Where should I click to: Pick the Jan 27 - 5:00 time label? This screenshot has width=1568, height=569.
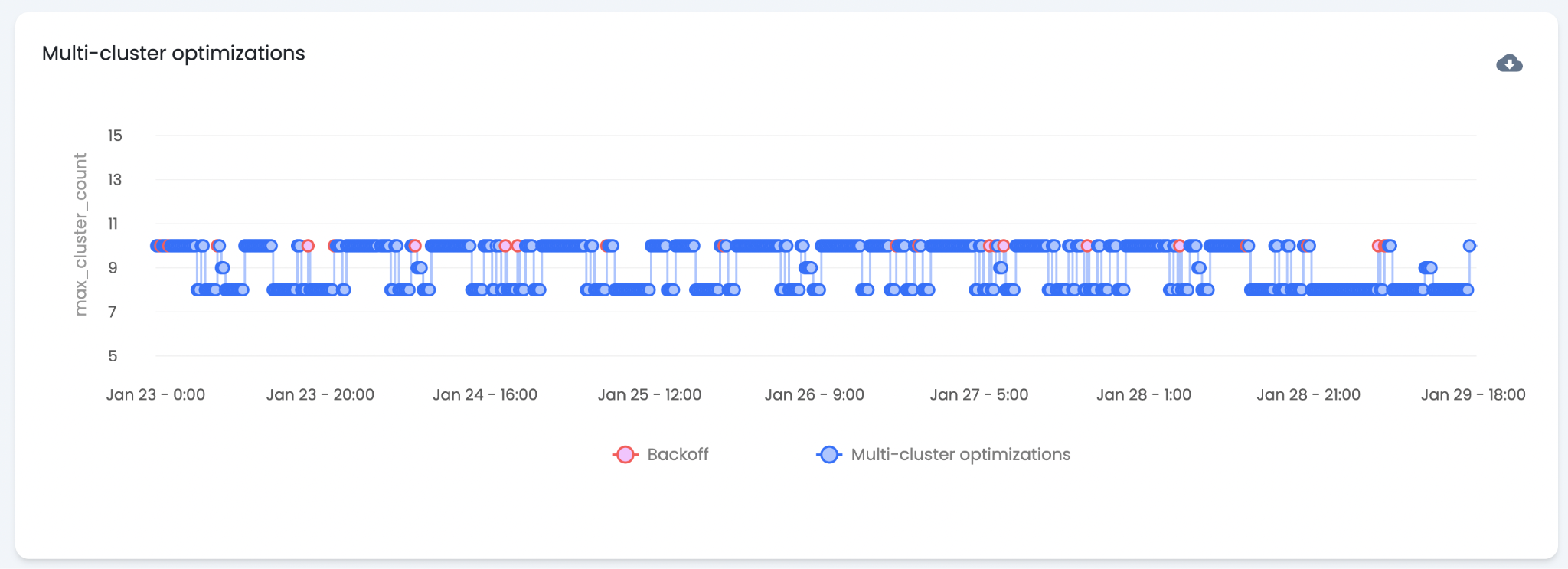pyautogui.click(x=978, y=395)
